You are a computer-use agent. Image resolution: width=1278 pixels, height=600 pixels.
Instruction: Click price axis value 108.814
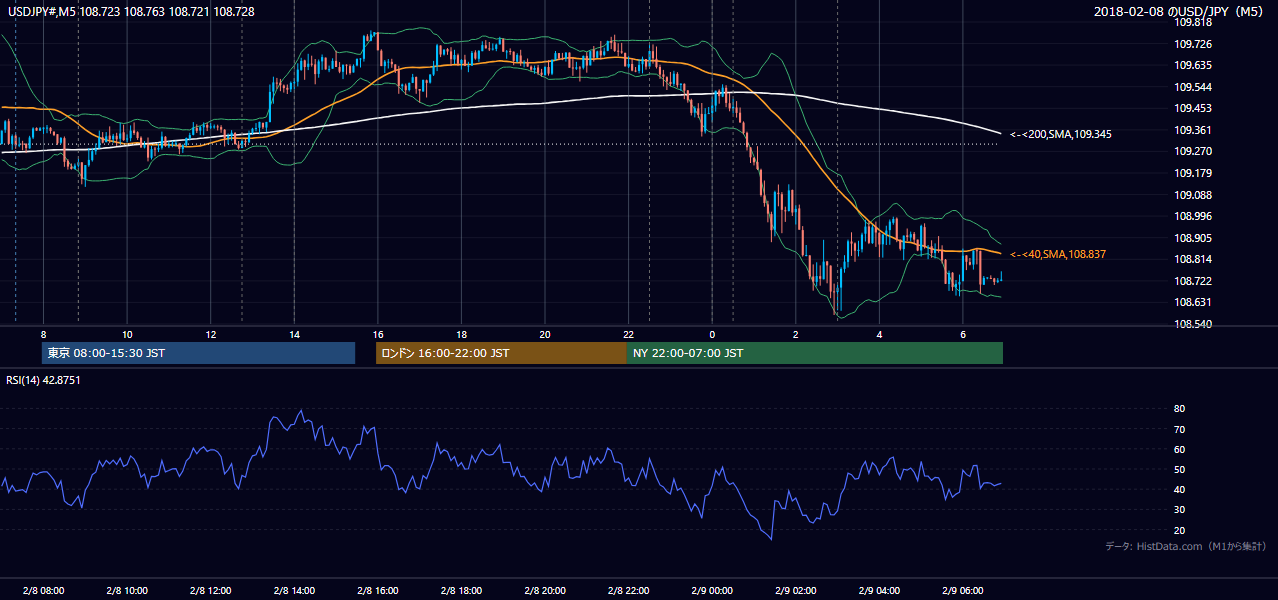coord(1193,260)
